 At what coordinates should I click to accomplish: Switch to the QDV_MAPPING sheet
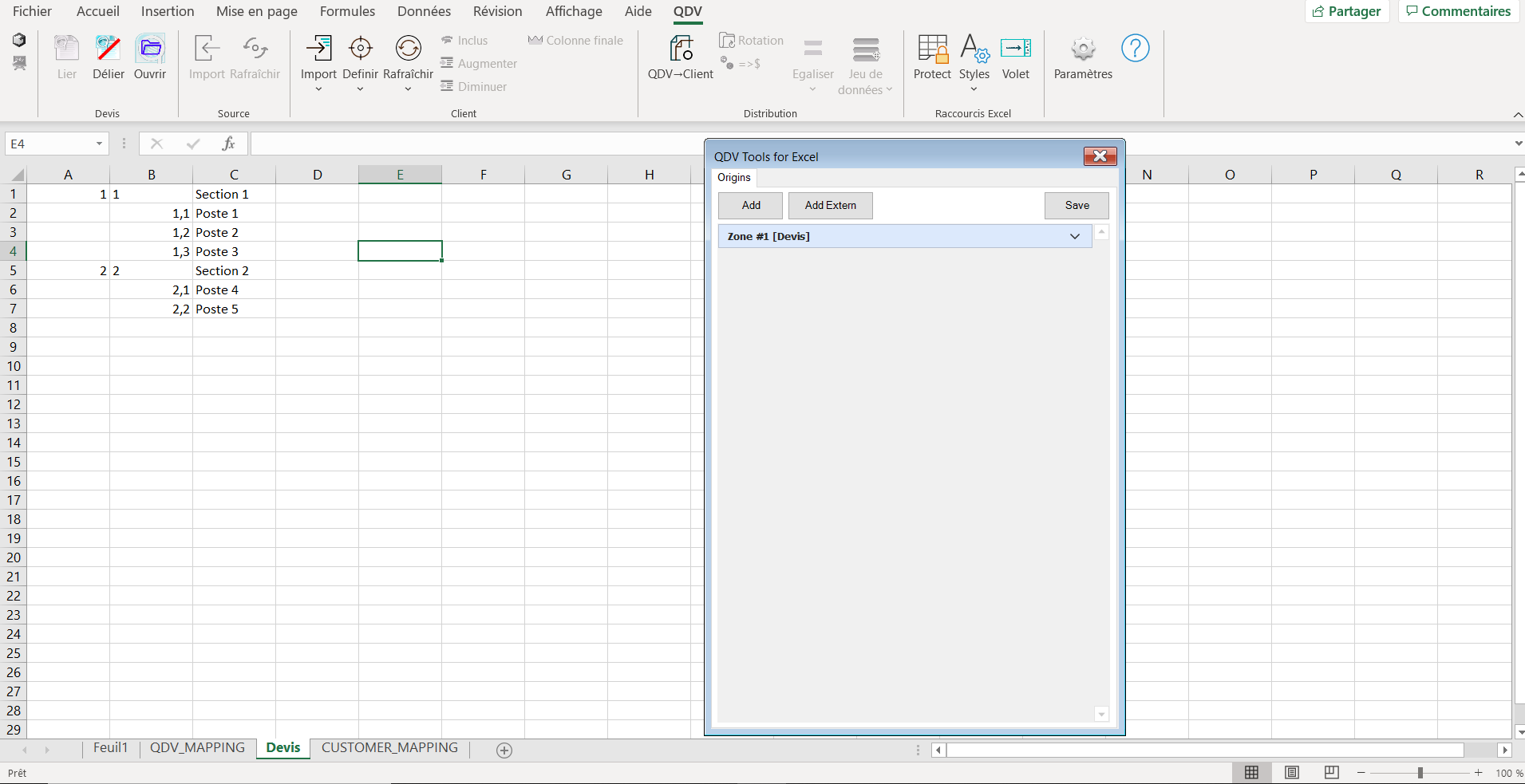[197, 748]
